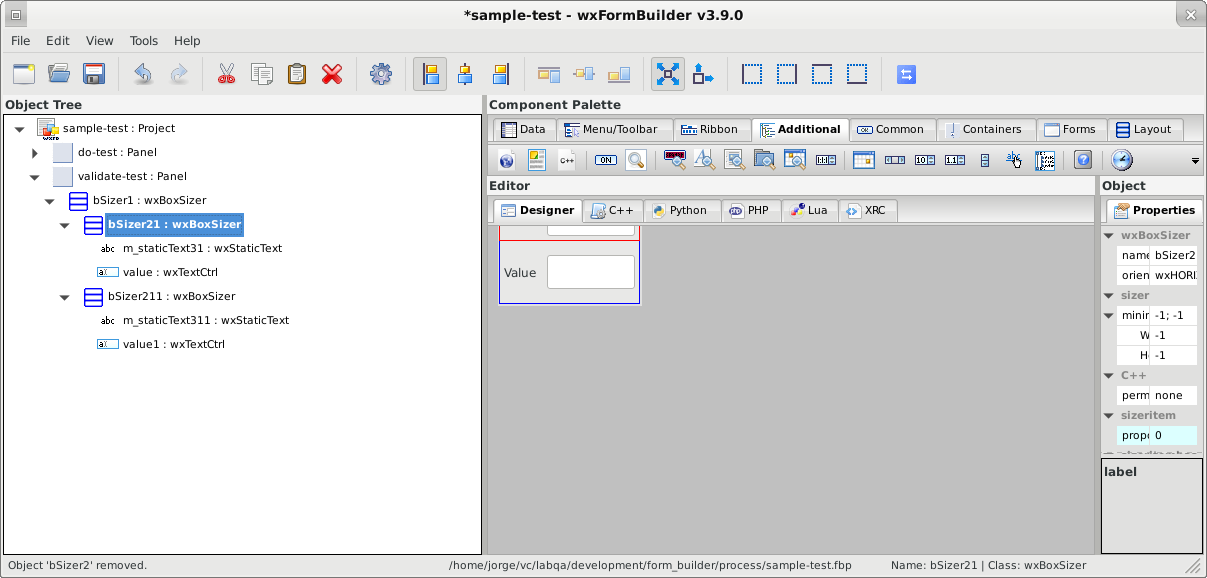Copy the selected sizer using the toolbar icon

coord(261,74)
